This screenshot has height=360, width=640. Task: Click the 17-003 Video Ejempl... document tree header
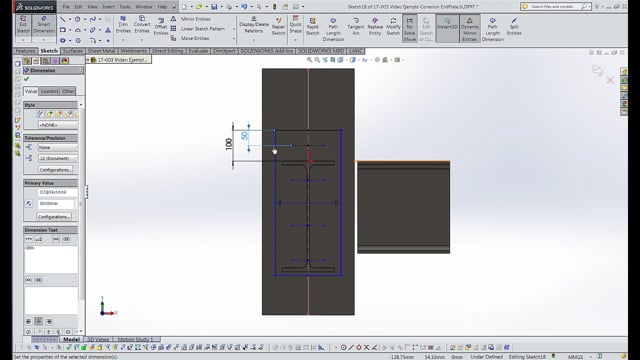click(119, 60)
